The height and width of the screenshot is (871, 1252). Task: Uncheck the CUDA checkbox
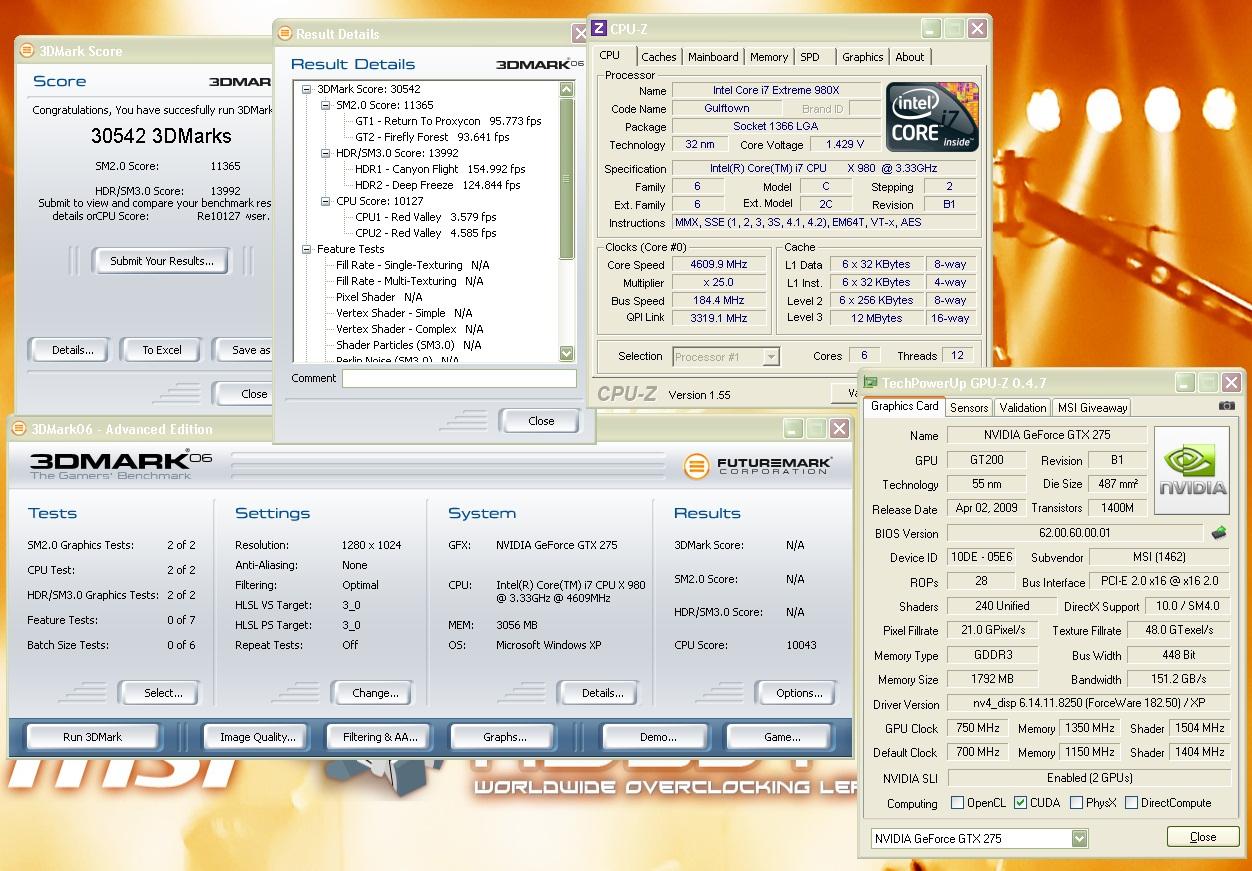(1020, 803)
